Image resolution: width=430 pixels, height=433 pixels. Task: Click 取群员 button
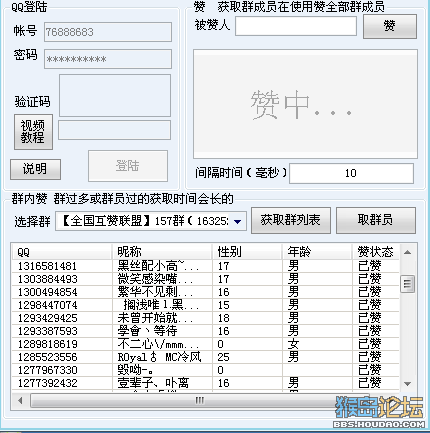click(x=376, y=220)
